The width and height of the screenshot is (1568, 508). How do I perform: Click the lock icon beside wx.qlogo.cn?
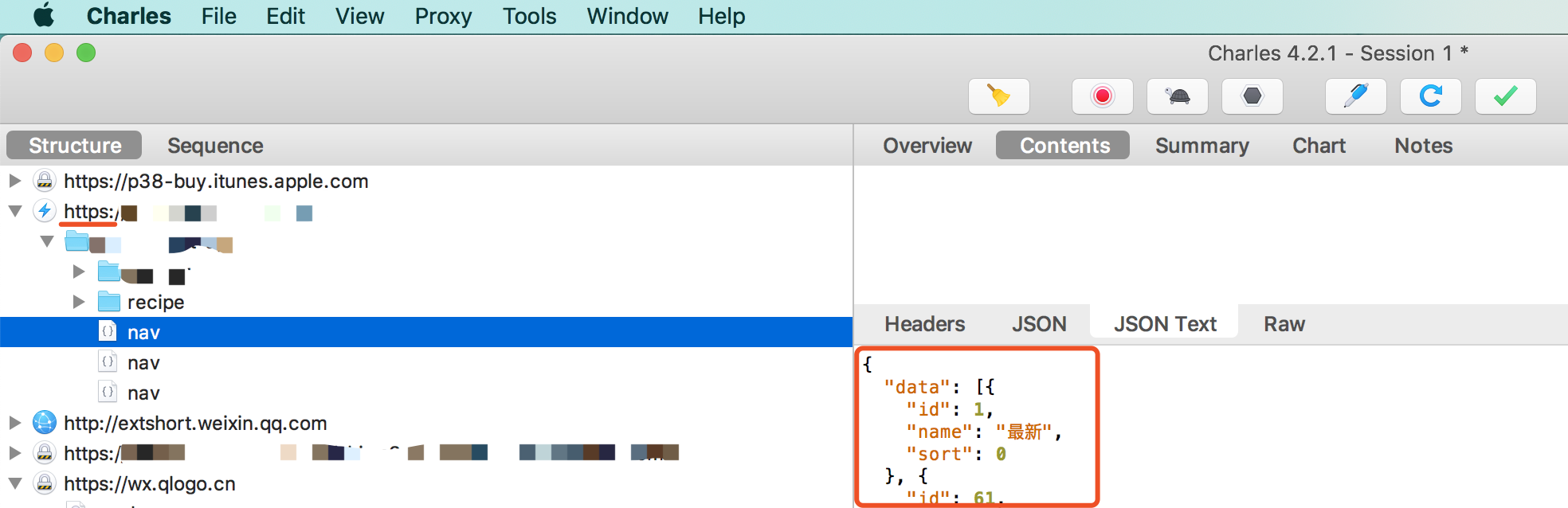pyautogui.click(x=45, y=483)
